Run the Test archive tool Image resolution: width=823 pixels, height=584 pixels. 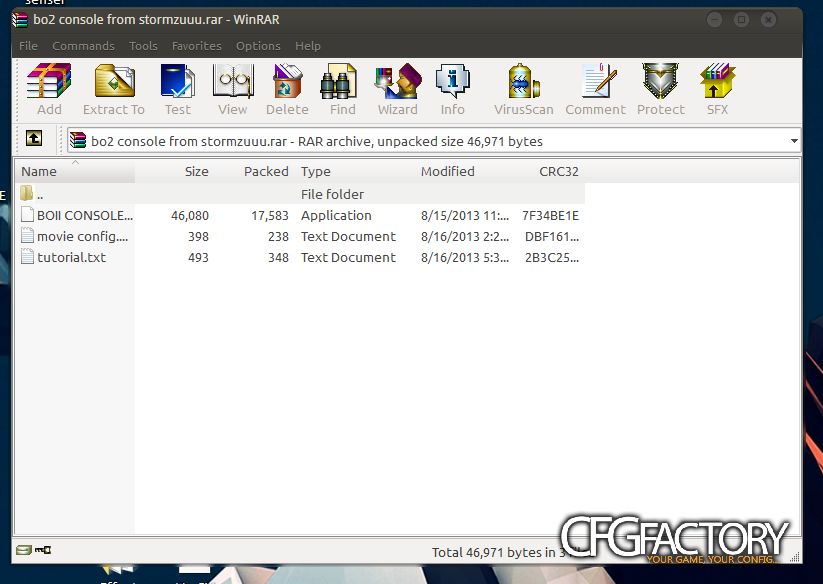[x=177, y=81]
